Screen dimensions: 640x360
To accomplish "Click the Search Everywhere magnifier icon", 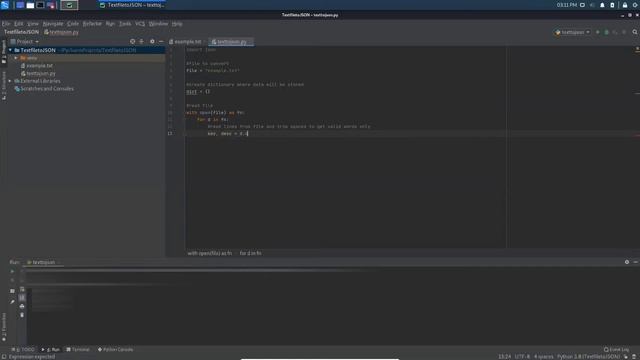I will coord(635,32).
